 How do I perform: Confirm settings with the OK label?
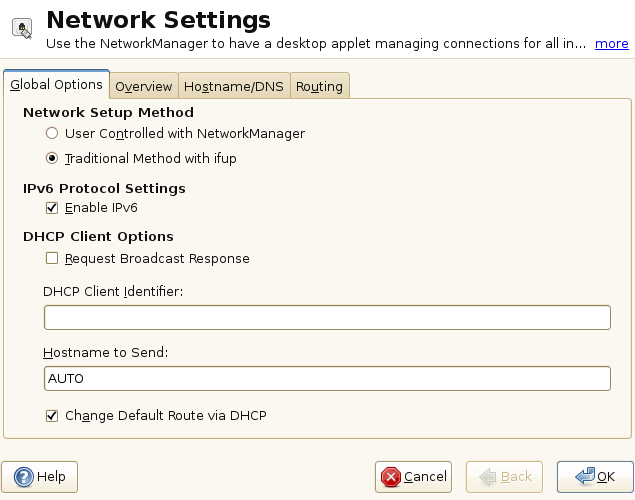(x=605, y=477)
